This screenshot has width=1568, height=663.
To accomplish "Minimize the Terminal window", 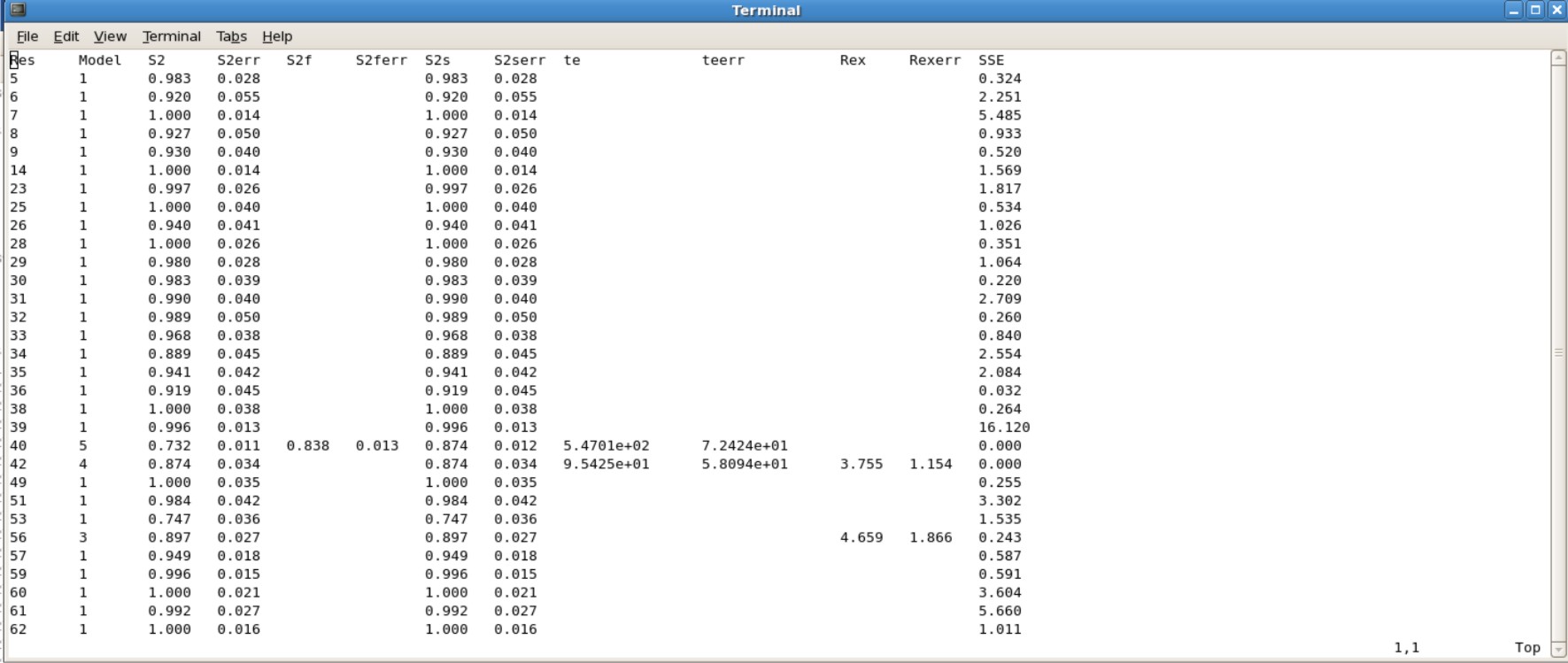I will [x=1514, y=10].
